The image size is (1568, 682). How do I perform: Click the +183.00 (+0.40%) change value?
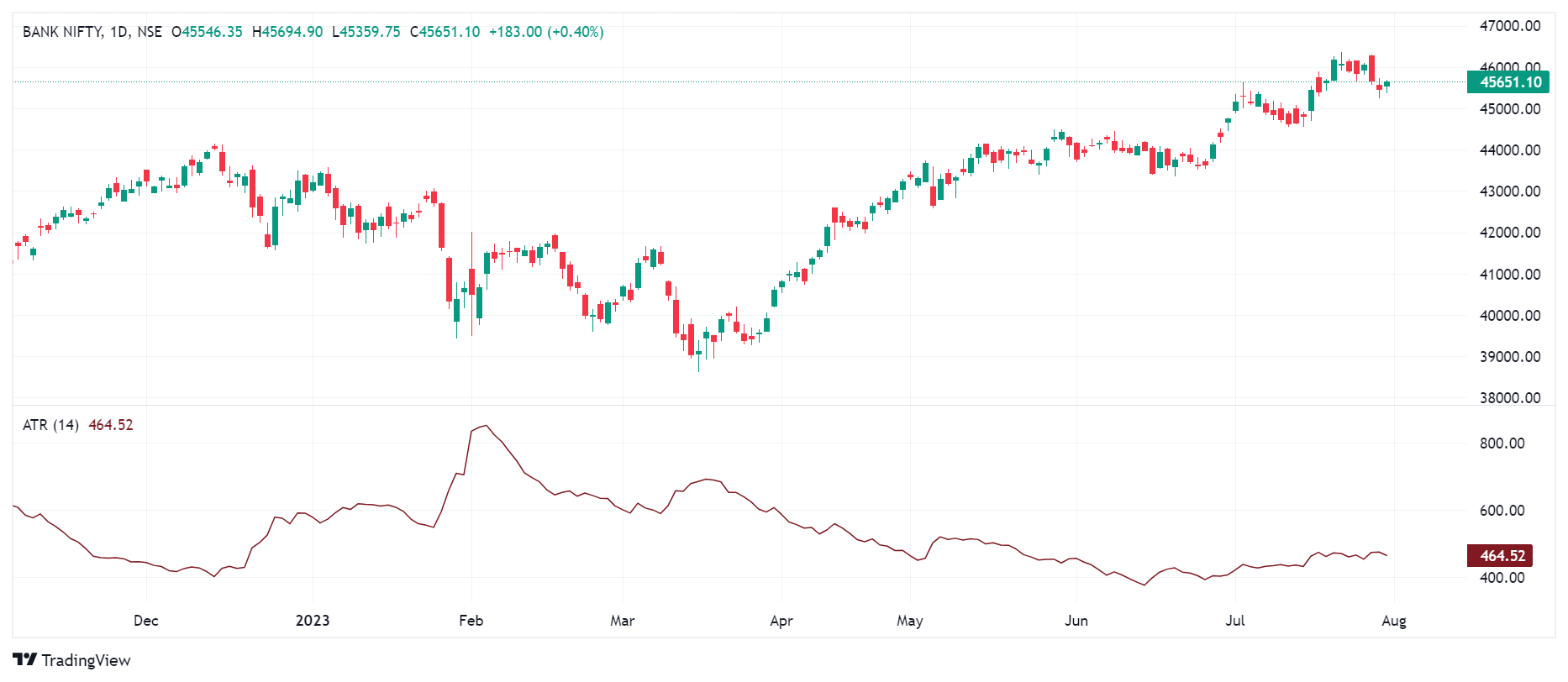coord(546,32)
